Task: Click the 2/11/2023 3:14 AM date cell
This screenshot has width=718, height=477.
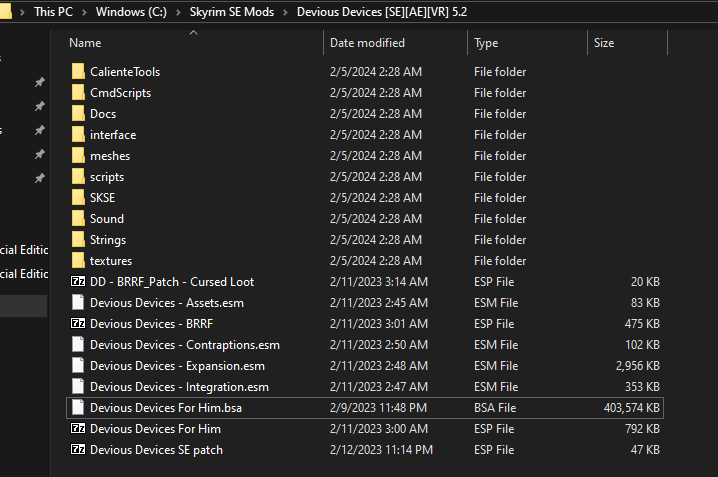Action: pos(379,282)
